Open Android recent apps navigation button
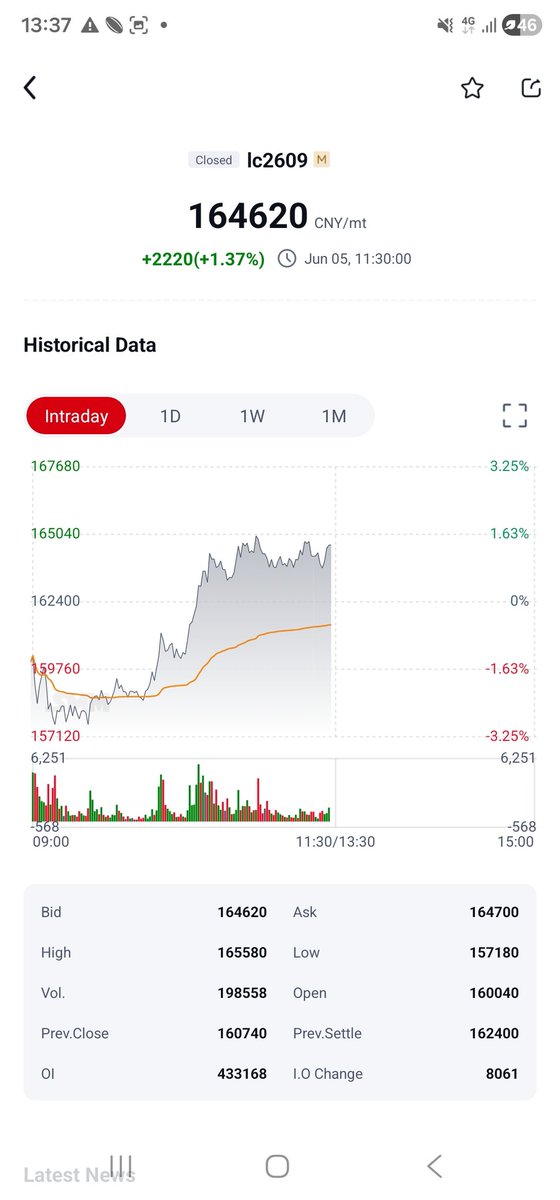 121,1165
